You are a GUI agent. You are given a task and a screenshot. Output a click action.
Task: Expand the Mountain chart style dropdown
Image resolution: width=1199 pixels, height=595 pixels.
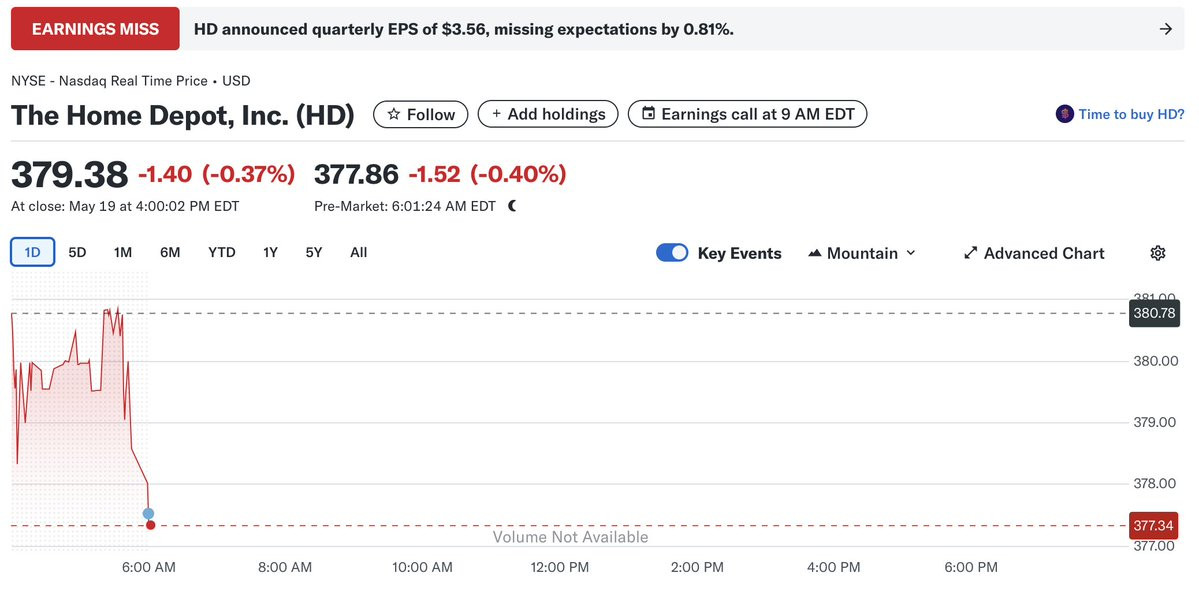(x=910, y=253)
